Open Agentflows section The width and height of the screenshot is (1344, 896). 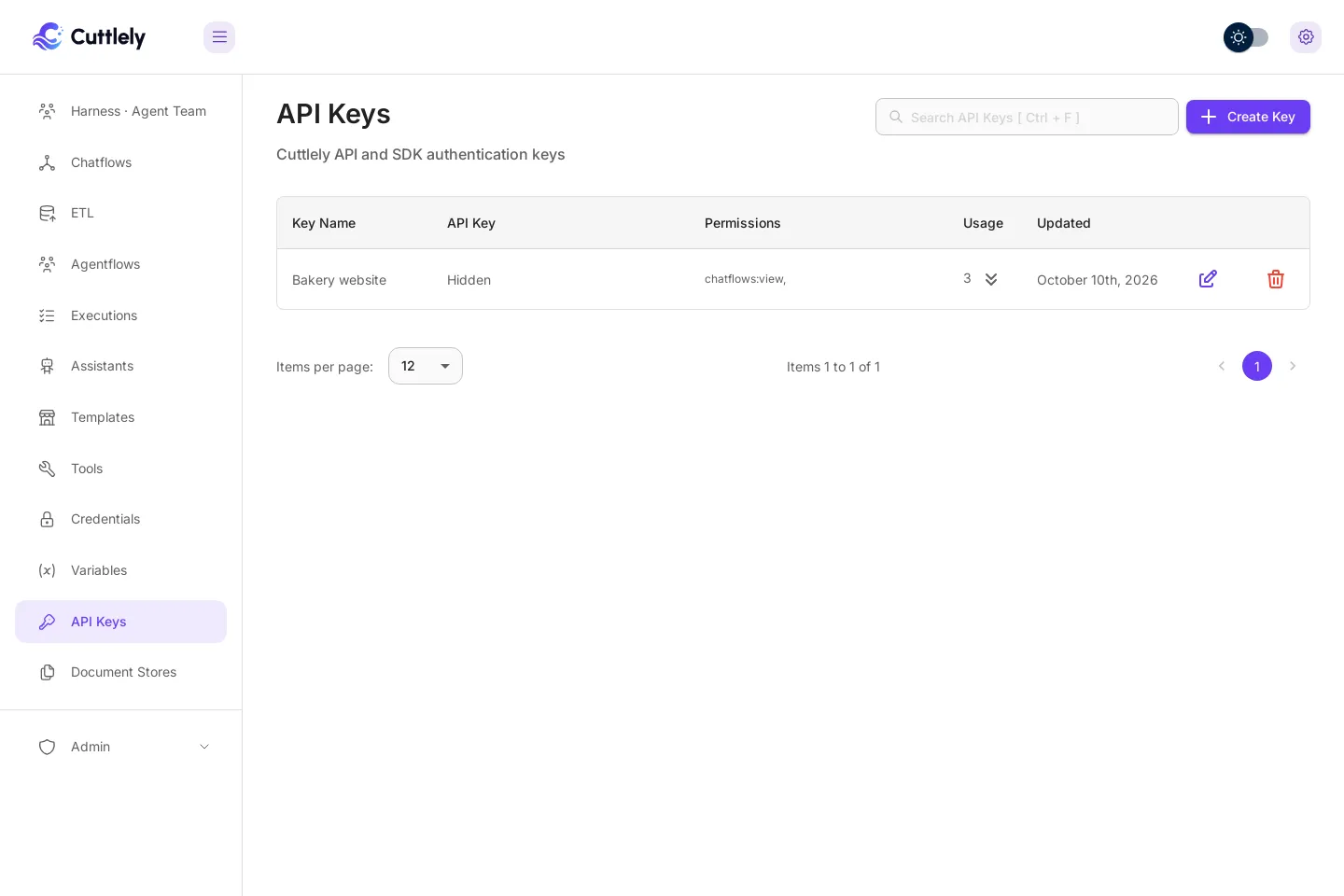pyautogui.click(x=121, y=264)
